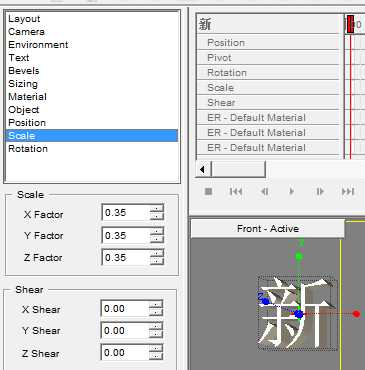Image resolution: width=365 pixels, height=370 pixels.
Task: Click the blue Z axis handle
Action: [x=265, y=301]
